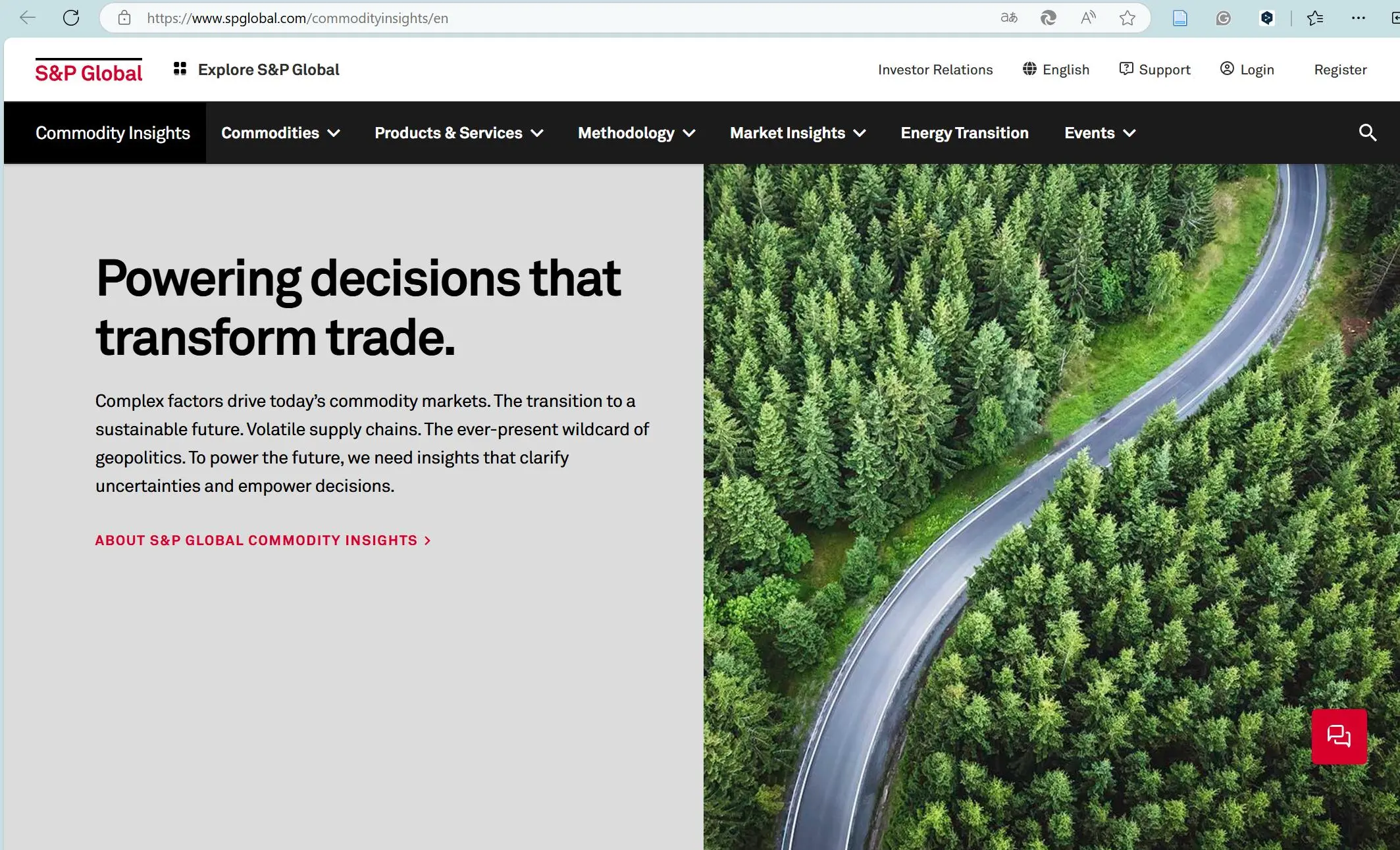Open the read aloud icon
The image size is (1400, 850).
coord(1088,18)
